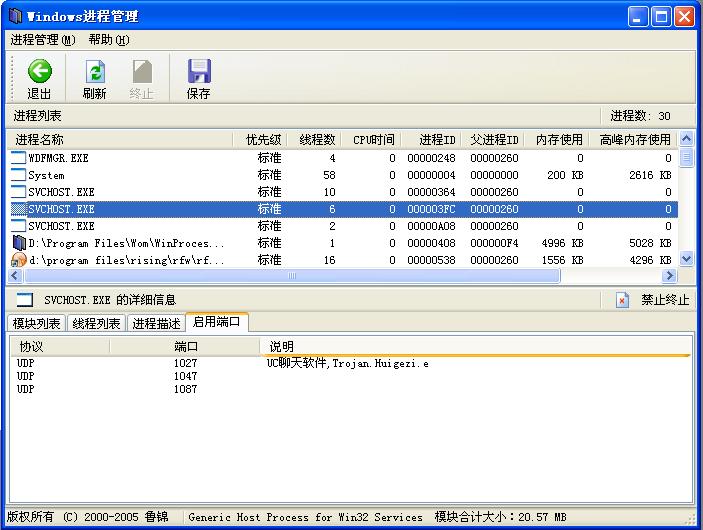Switch to the 线程列表 tab
703x530 pixels.
tap(96, 323)
